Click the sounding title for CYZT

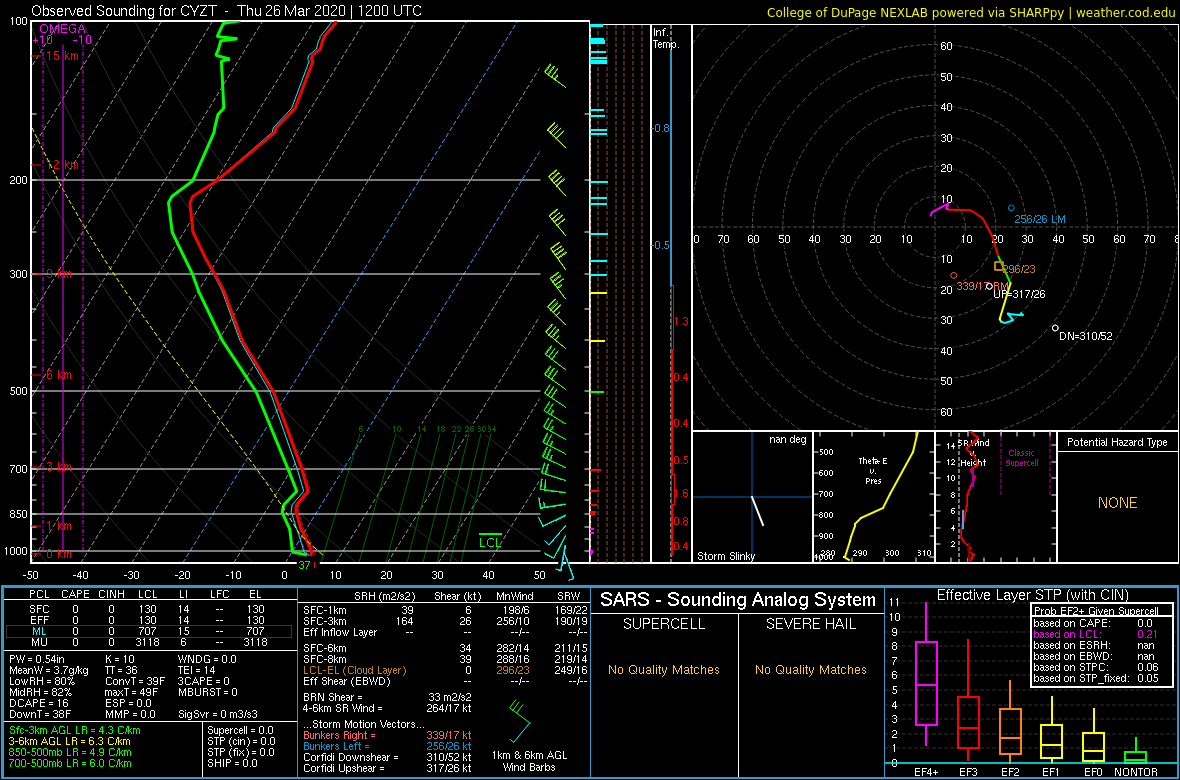(x=227, y=11)
